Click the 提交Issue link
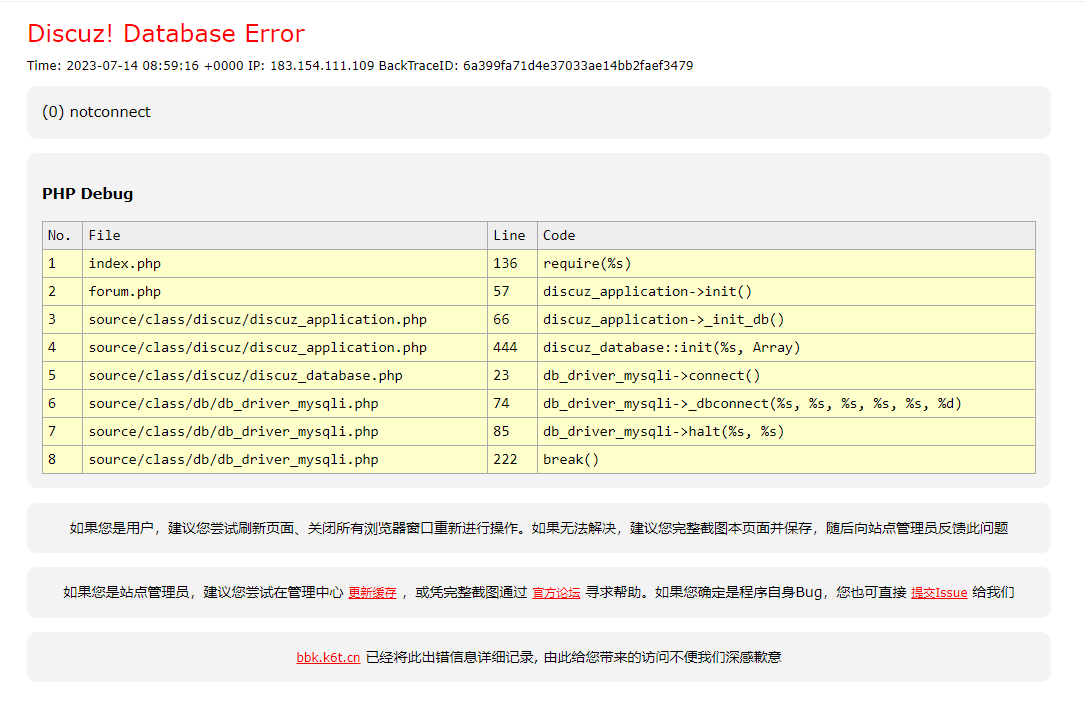 939,592
